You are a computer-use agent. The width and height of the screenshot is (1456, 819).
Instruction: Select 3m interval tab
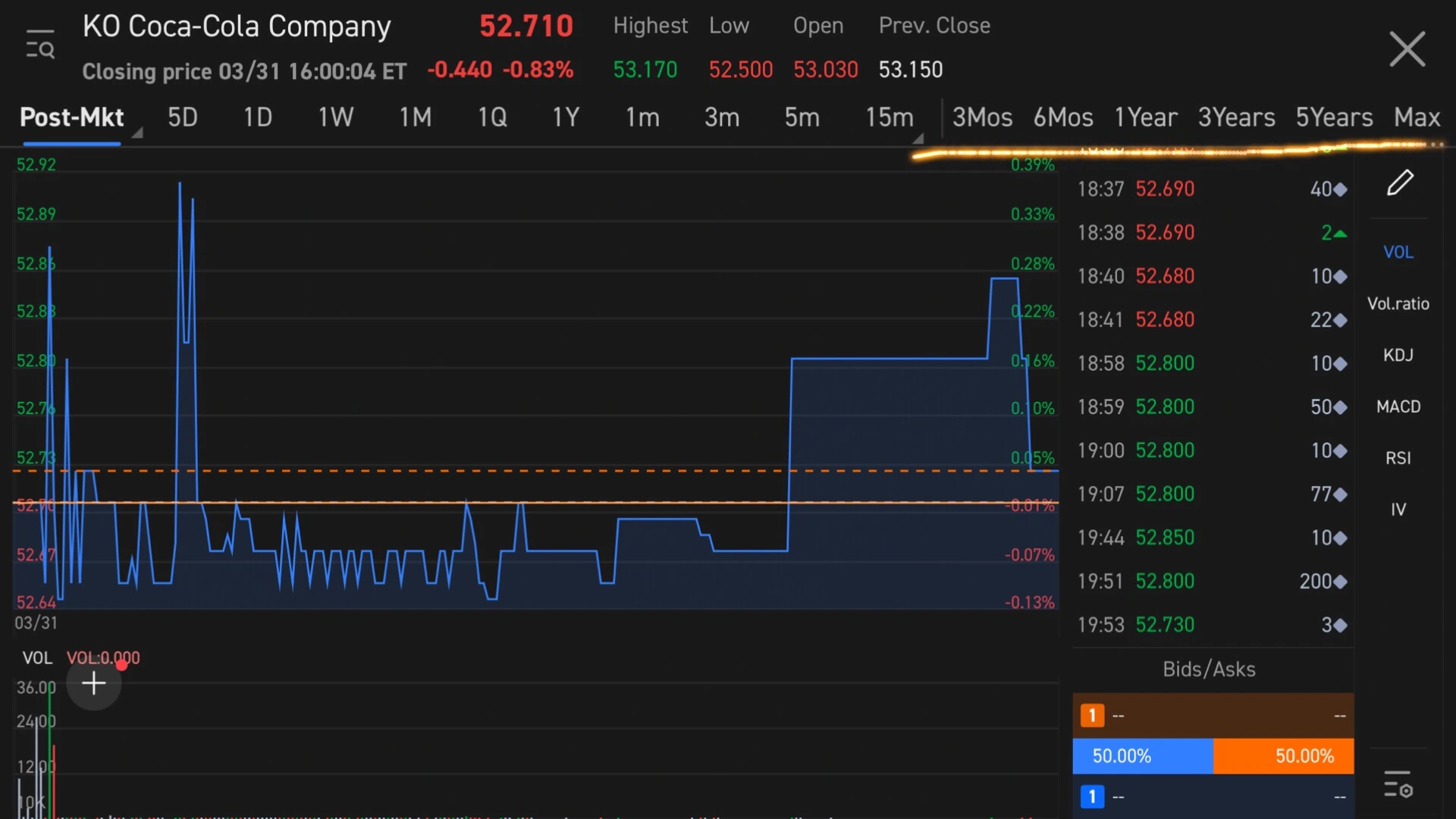[x=722, y=118]
